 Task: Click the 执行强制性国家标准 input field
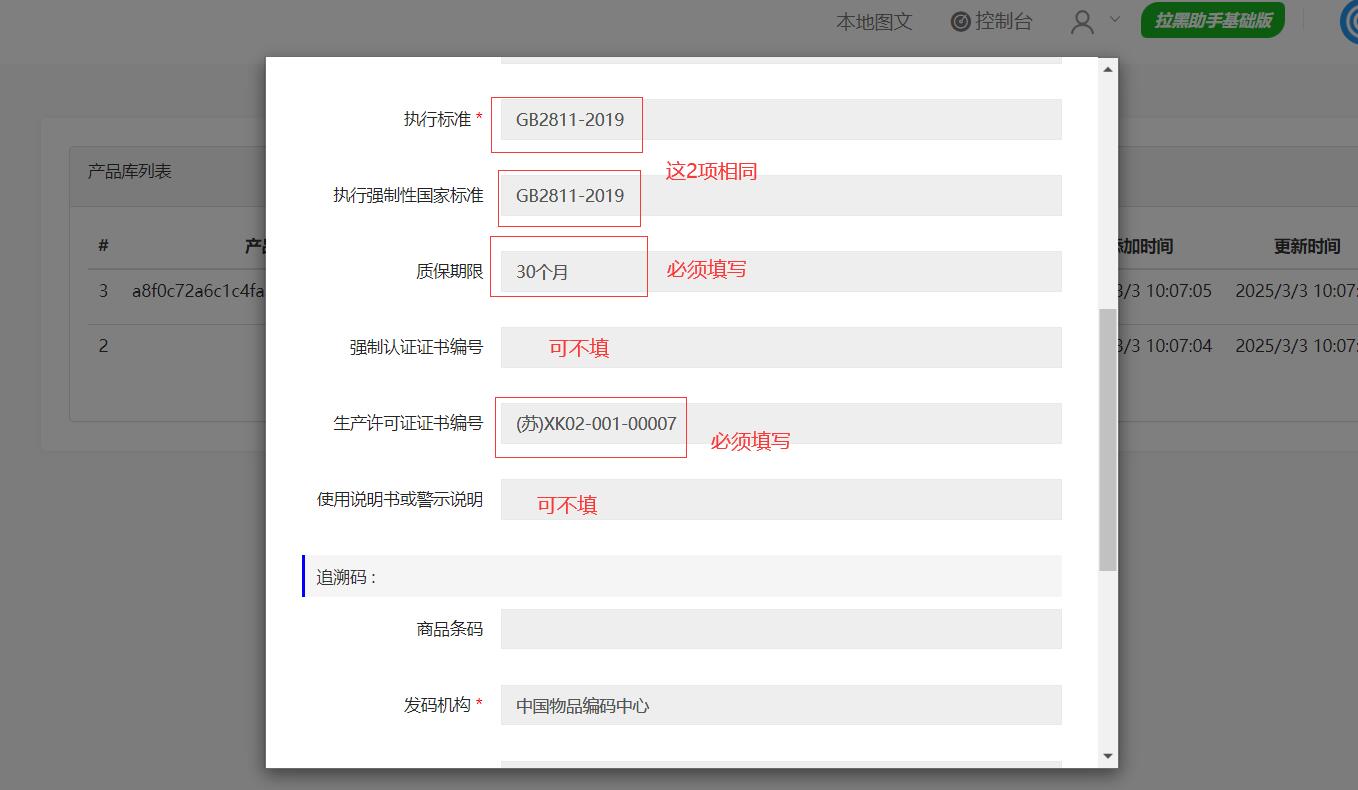click(x=781, y=195)
